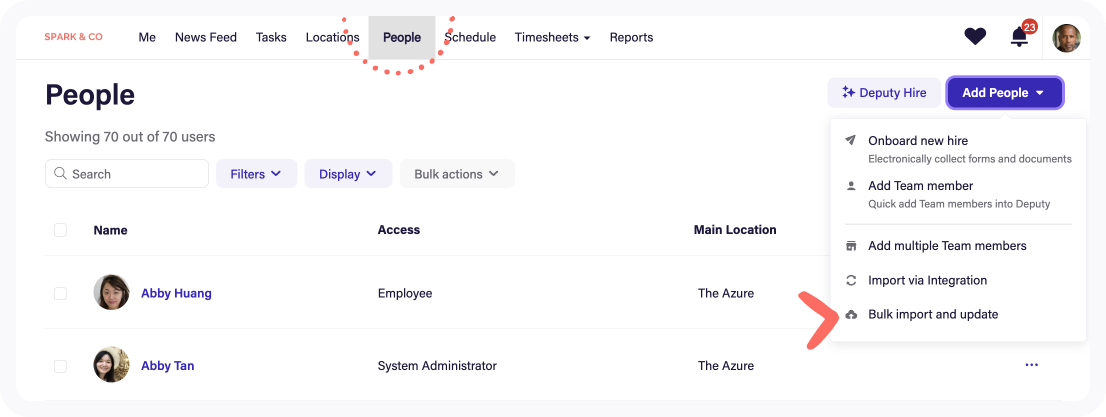Click the Deputy Hire button
This screenshot has height=417, width=1106.
pyautogui.click(x=884, y=93)
